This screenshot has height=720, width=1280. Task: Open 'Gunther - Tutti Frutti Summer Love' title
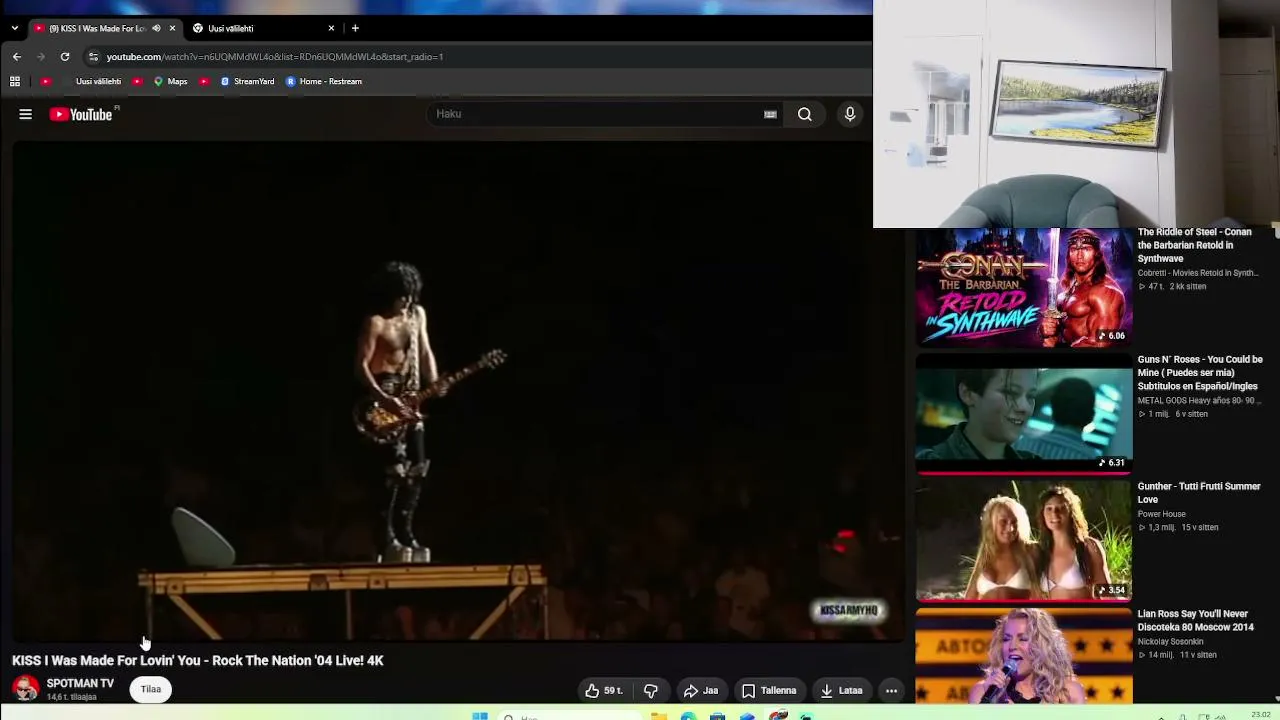click(x=1199, y=493)
